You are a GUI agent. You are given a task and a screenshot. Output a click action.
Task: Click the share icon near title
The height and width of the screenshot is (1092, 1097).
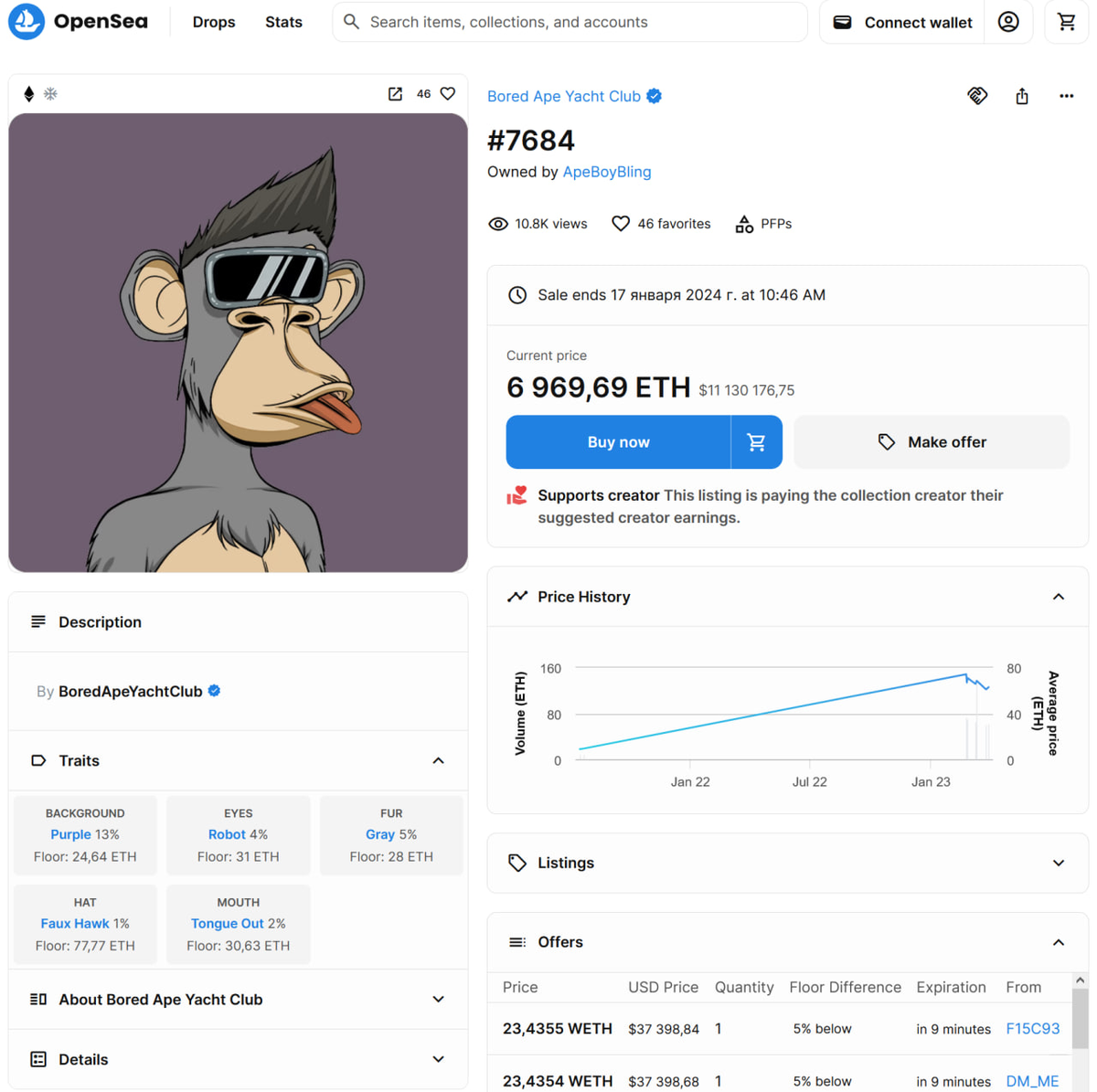(x=1022, y=96)
